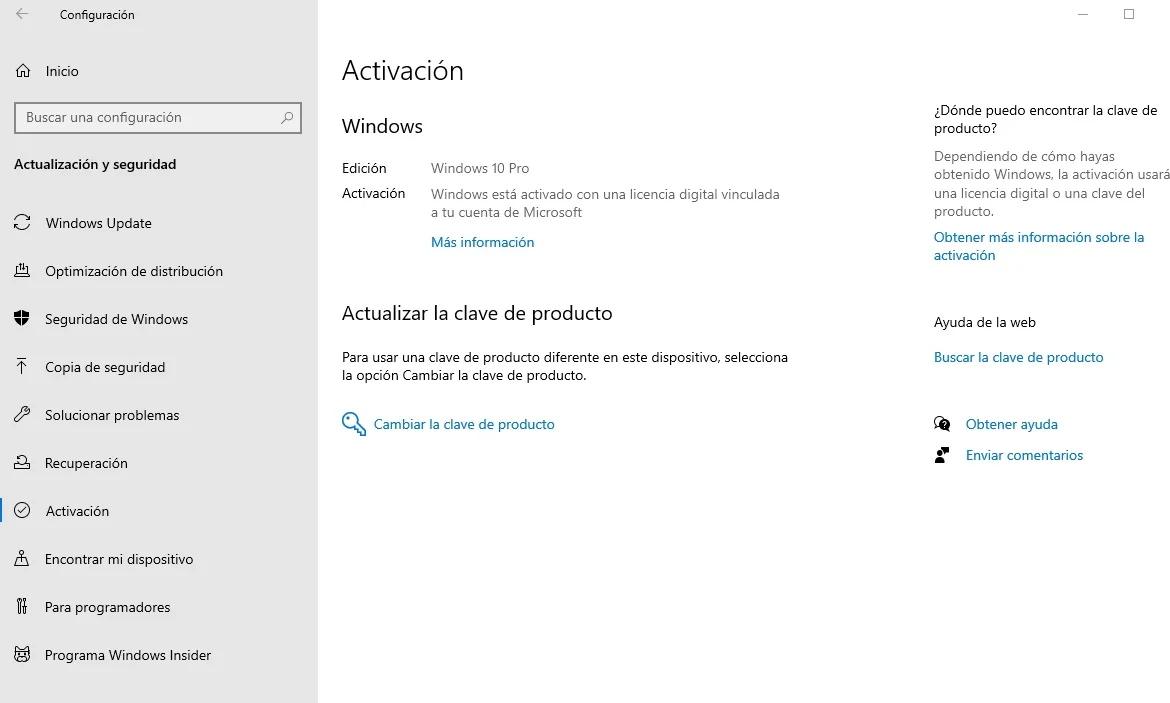This screenshot has width=1170, height=703.
Task: Click the key icon beside Cambiar la clave
Action: click(353, 423)
